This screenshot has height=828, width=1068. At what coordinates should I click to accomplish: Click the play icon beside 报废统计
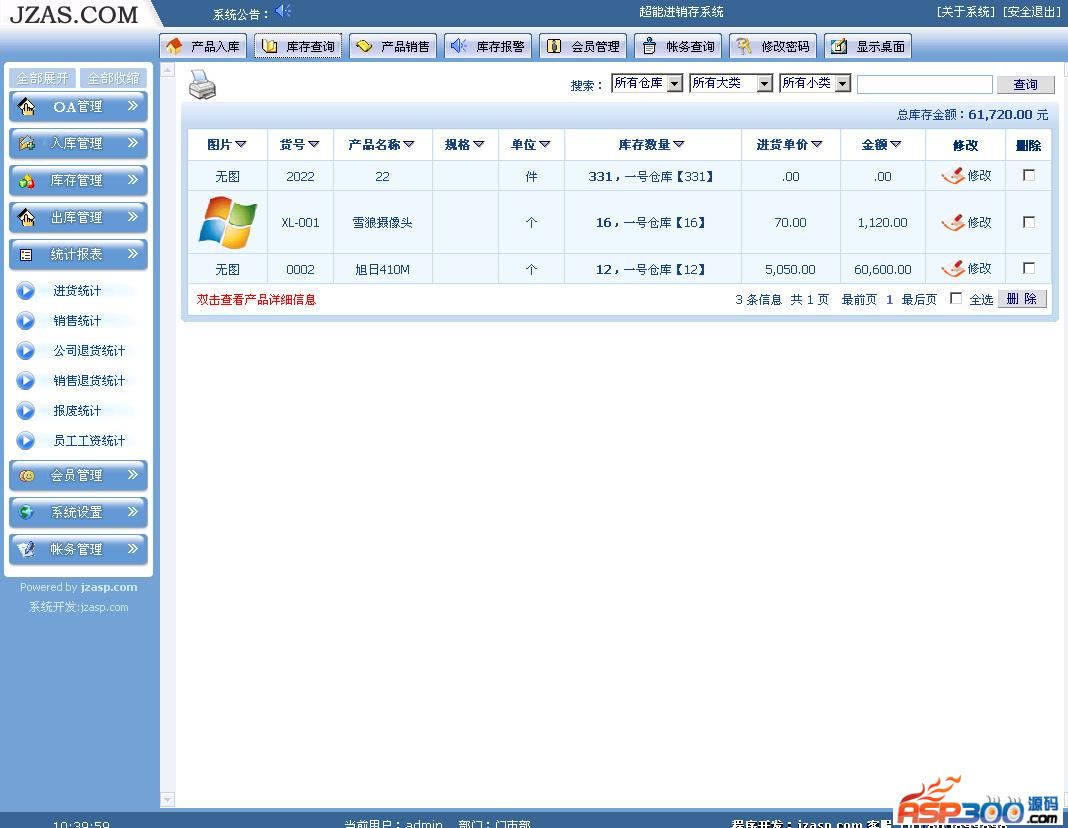25,411
